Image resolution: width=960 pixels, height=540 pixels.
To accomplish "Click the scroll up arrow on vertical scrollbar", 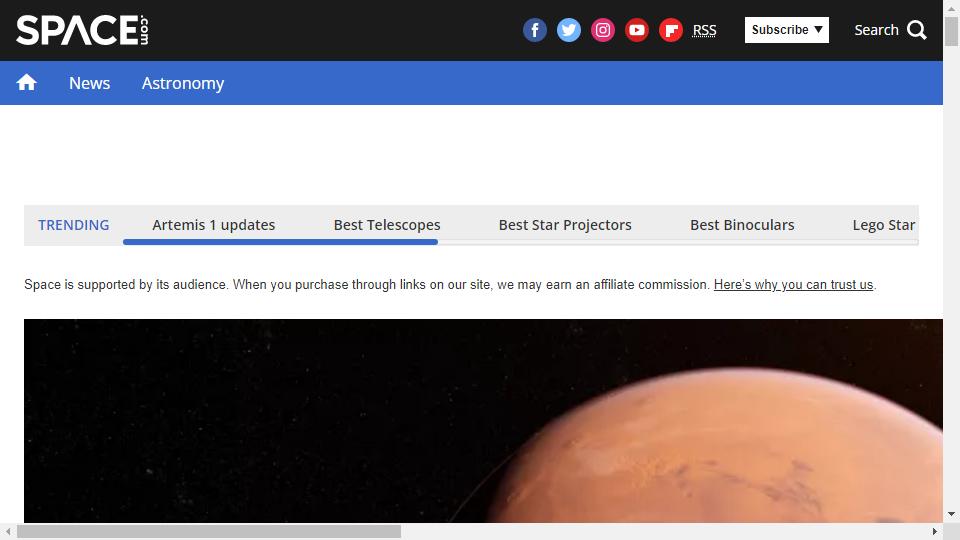I will (951, 8).
